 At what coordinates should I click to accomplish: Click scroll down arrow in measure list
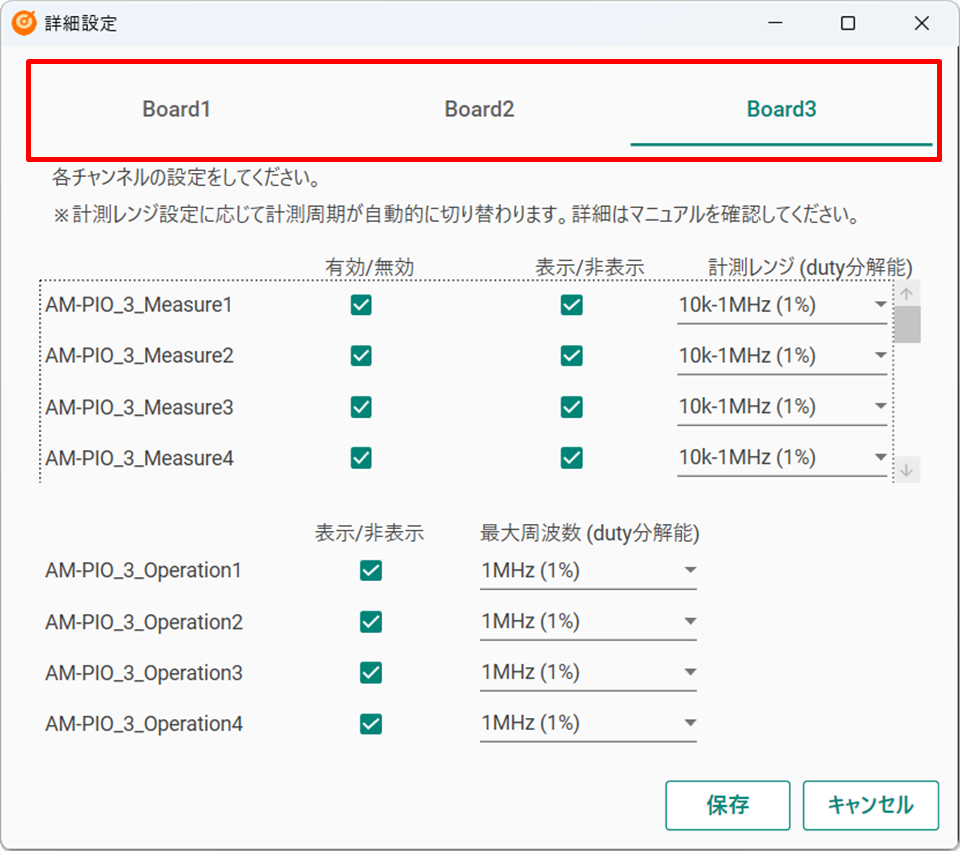907,470
